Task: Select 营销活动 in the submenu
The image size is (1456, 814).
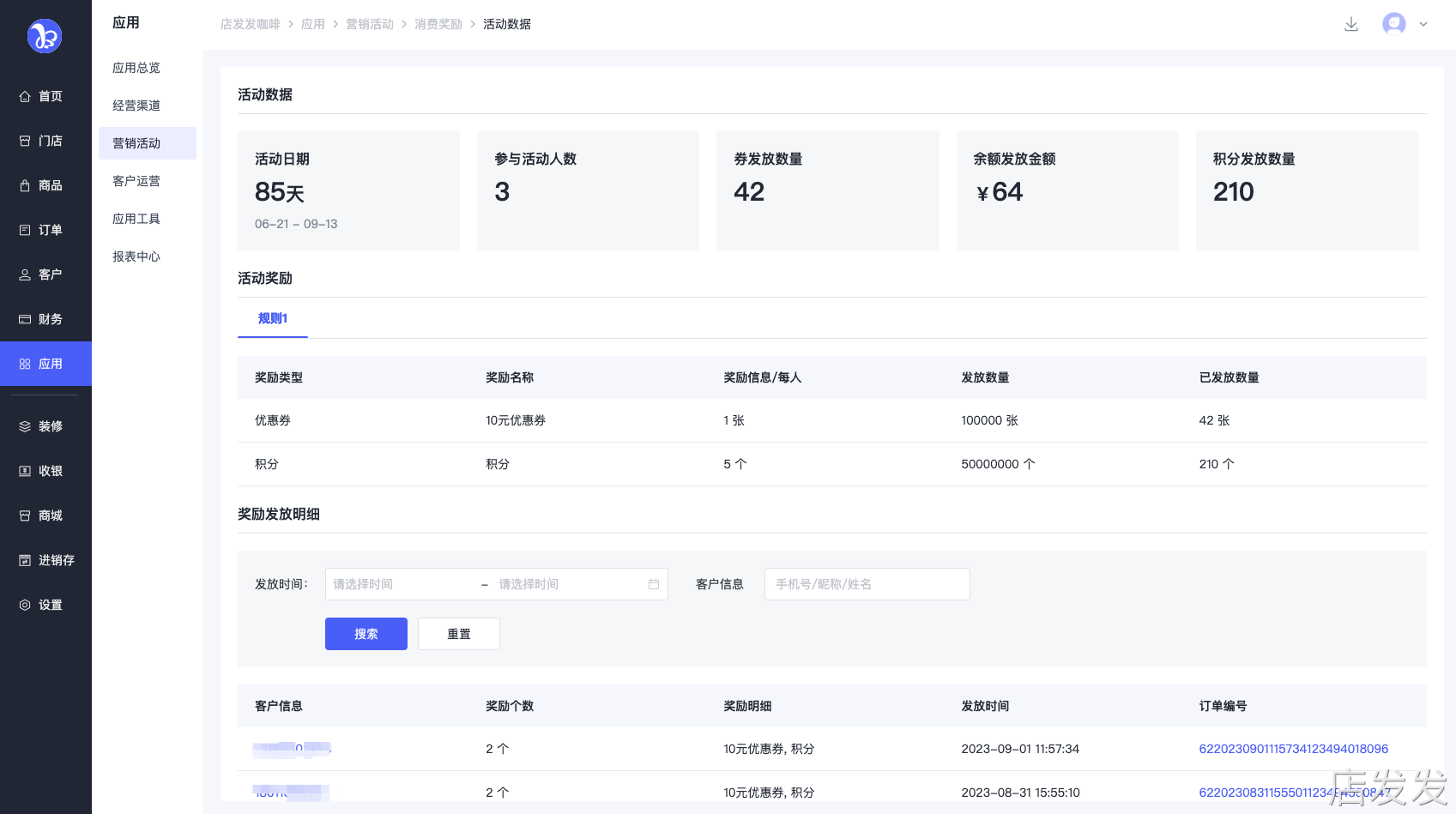Action: (148, 143)
